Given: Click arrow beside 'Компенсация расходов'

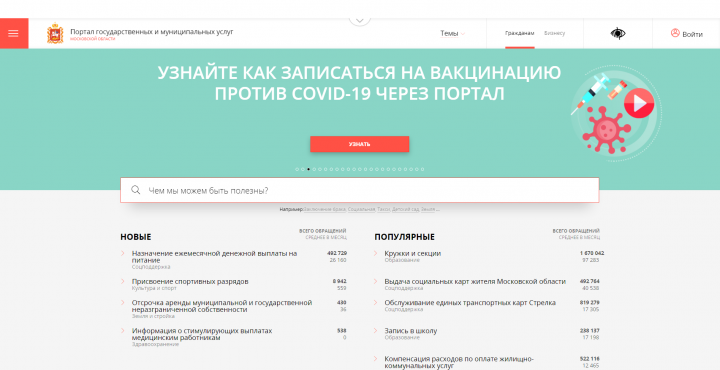Looking at the screenshot, I should (376, 358).
